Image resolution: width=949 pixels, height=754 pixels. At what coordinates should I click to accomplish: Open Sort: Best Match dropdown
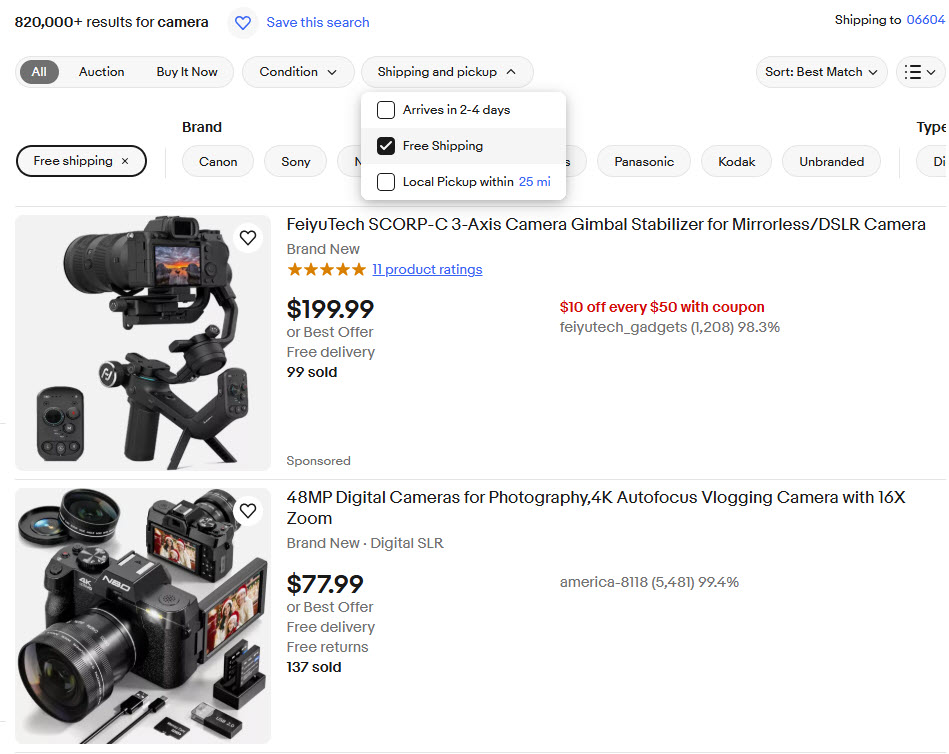point(821,72)
